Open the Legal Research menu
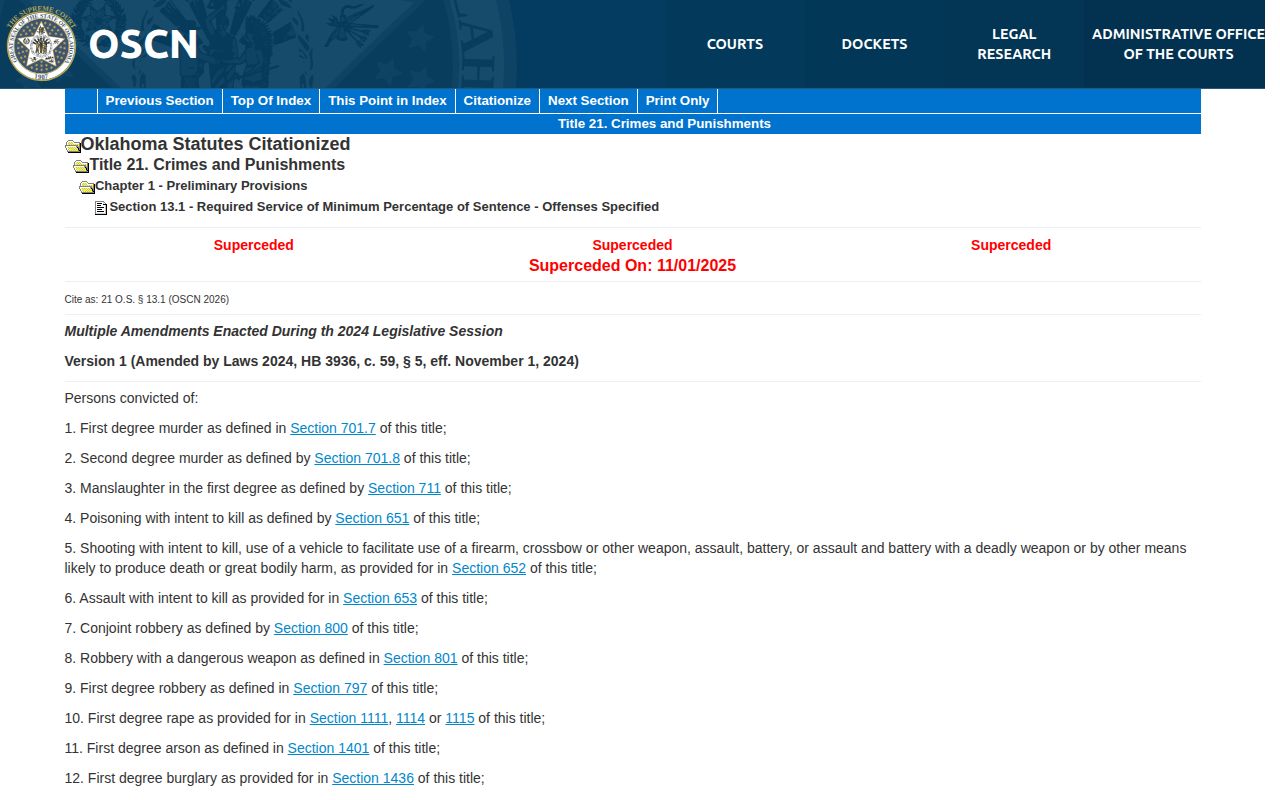 click(x=1014, y=44)
